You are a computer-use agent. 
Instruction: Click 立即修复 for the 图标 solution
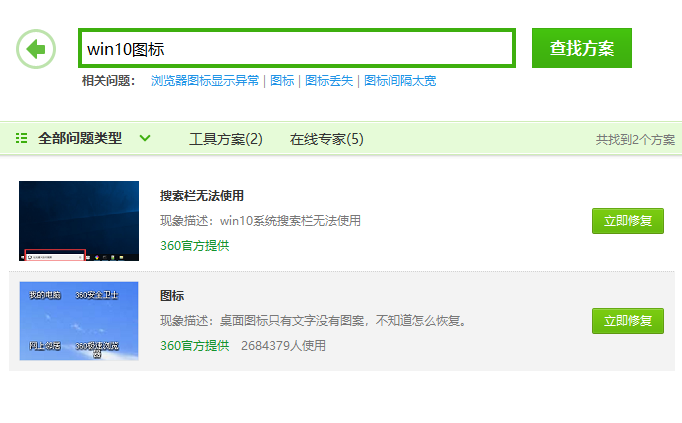pos(627,321)
